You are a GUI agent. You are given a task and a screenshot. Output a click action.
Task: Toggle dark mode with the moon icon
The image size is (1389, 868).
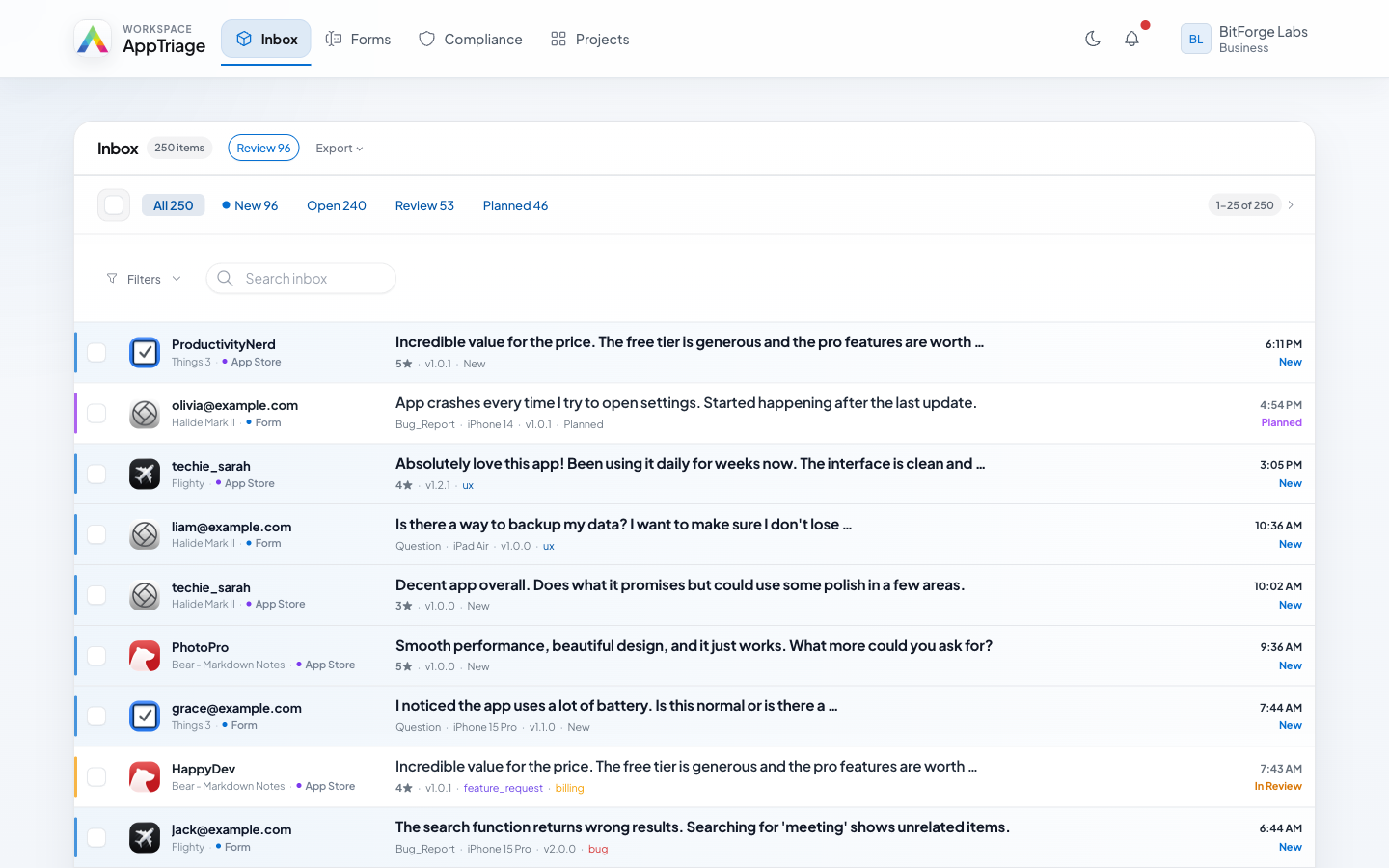click(1092, 39)
